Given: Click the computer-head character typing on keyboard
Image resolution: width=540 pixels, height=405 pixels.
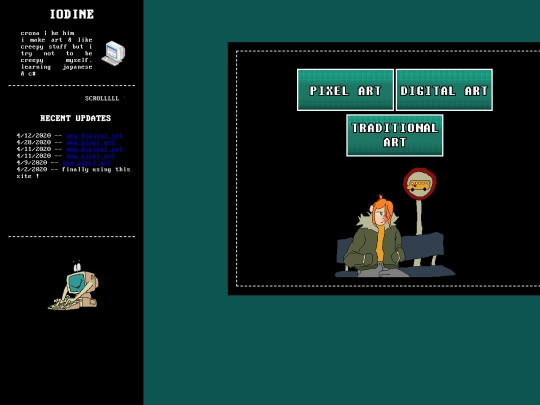Looking at the screenshot, I should point(74,285).
